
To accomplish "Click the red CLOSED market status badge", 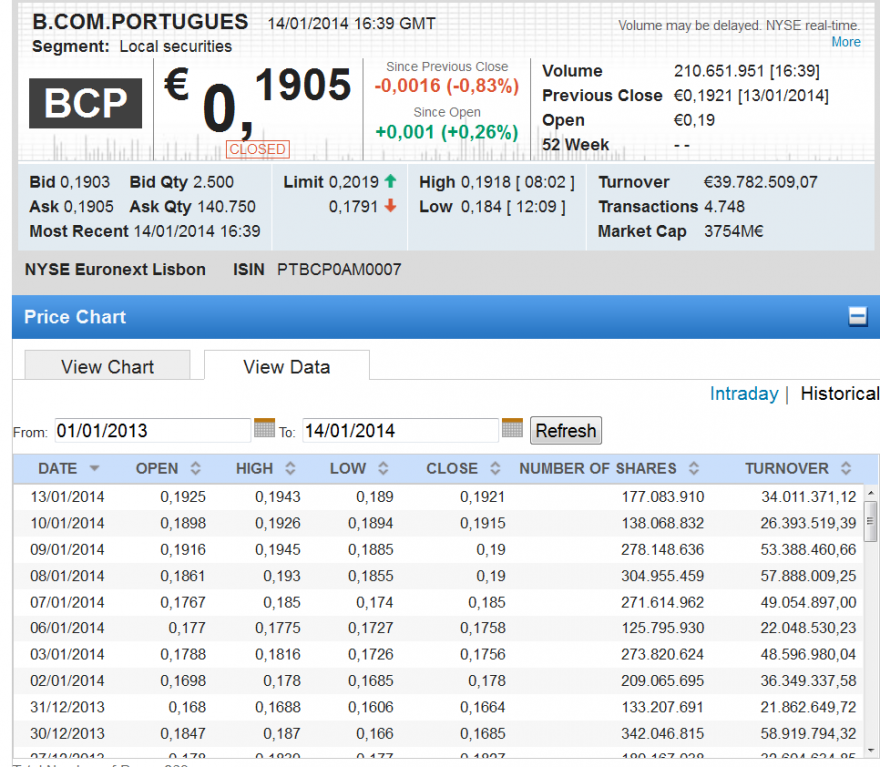I will click(258, 149).
